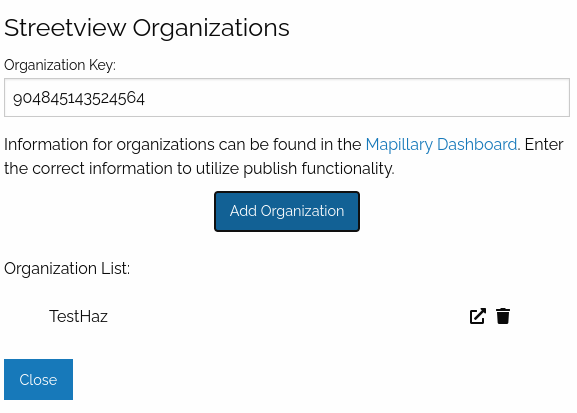Click the 'Organization Key:' label

tap(60, 65)
